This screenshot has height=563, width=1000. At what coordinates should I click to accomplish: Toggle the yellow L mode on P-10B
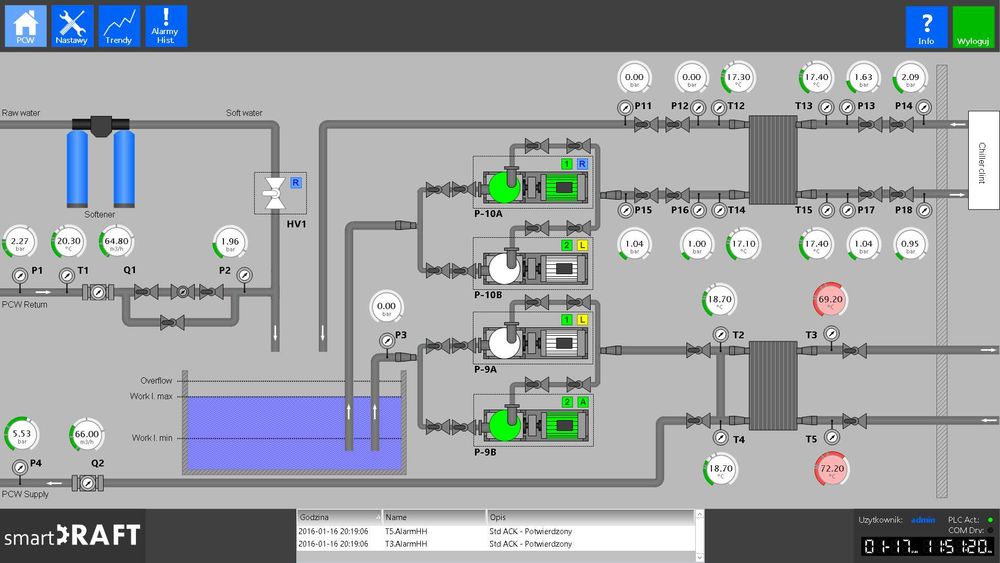pos(582,245)
